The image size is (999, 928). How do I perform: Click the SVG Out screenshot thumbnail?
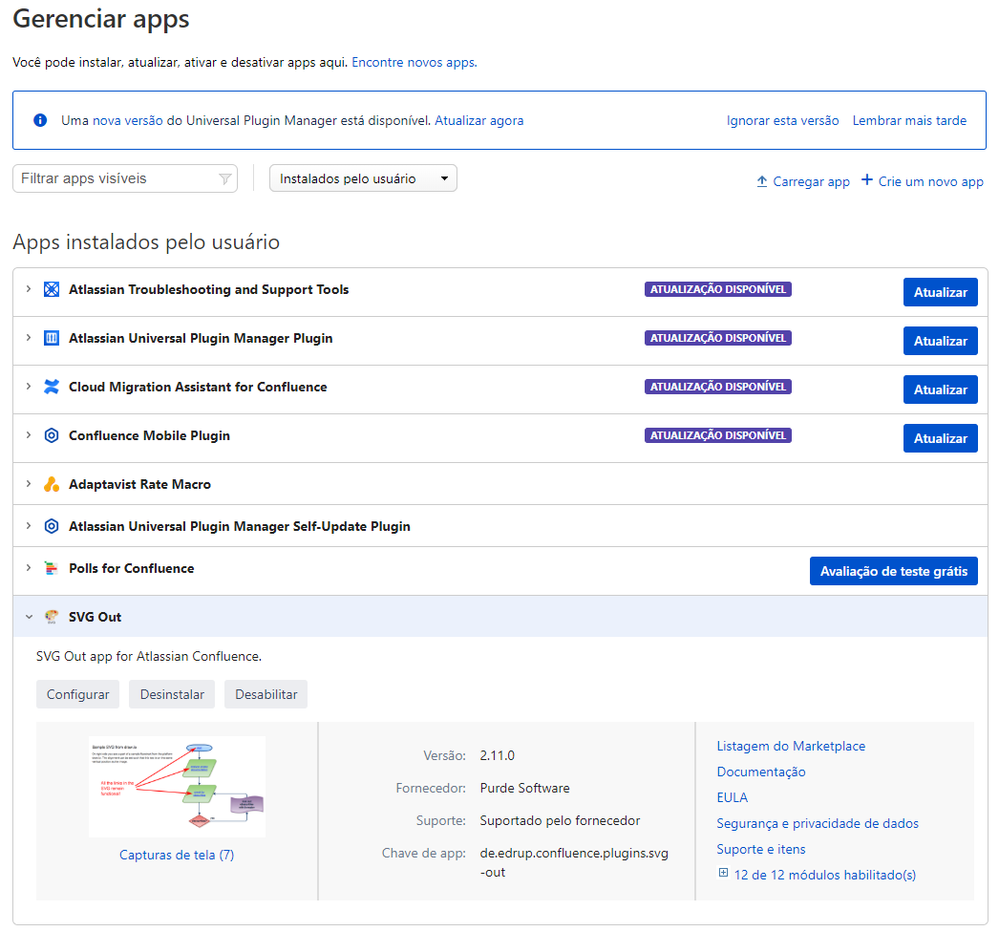pos(177,787)
